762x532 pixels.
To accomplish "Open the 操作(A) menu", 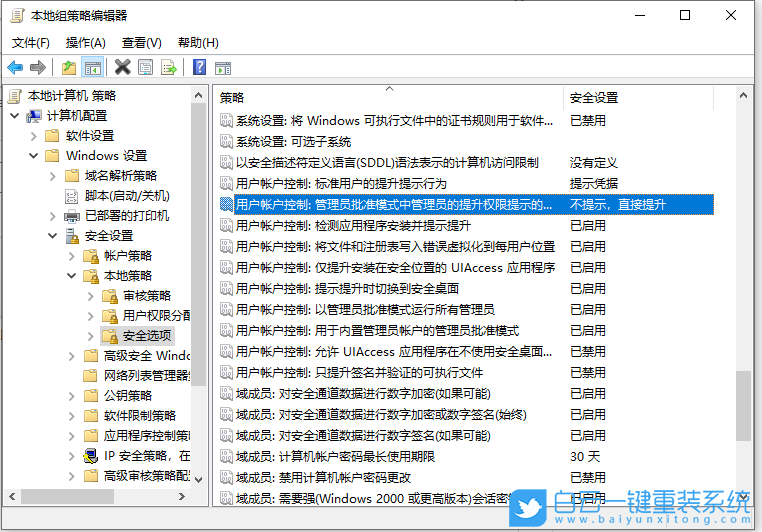I will coord(86,43).
